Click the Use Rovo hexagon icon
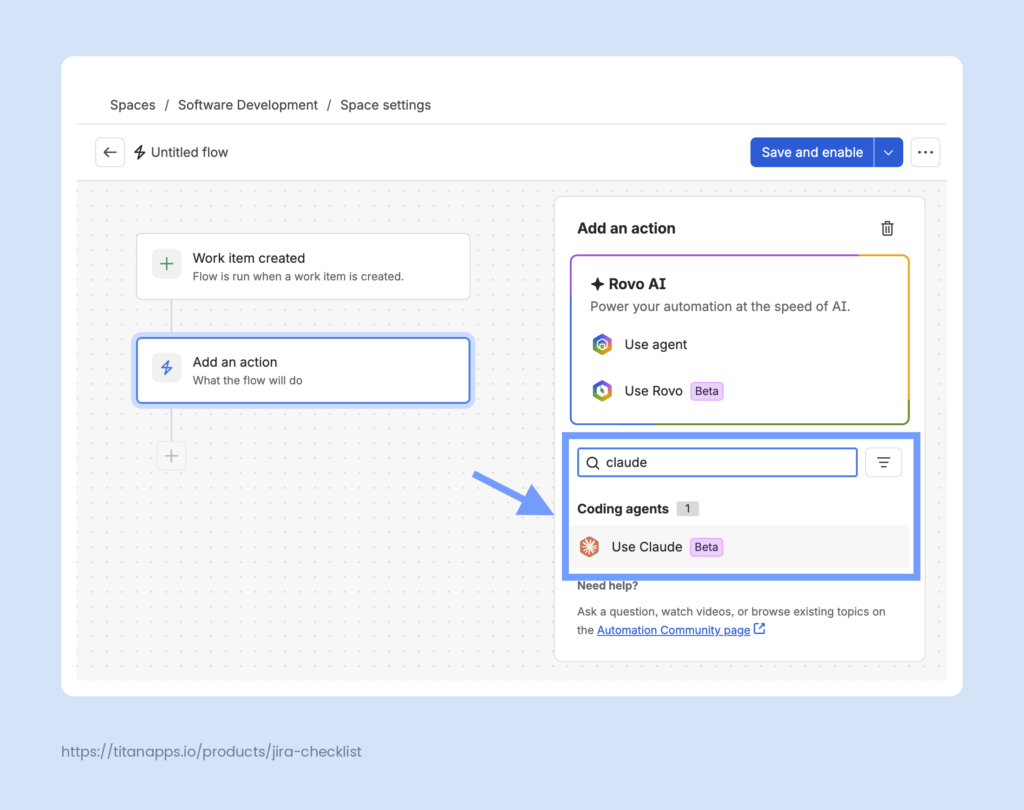1024x810 pixels. 602,391
